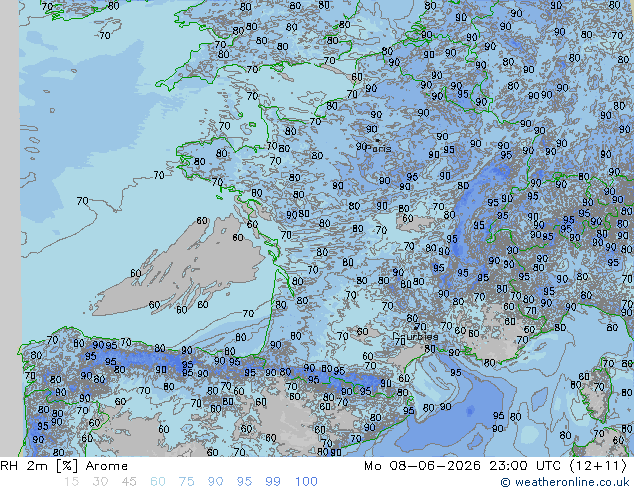Click legend value 60
The height and width of the screenshot is (490, 634).
tap(158, 482)
